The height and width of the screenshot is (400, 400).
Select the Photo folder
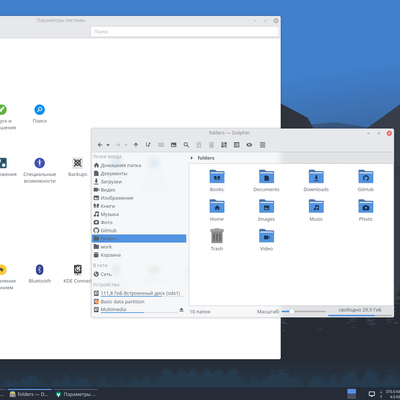366,210
